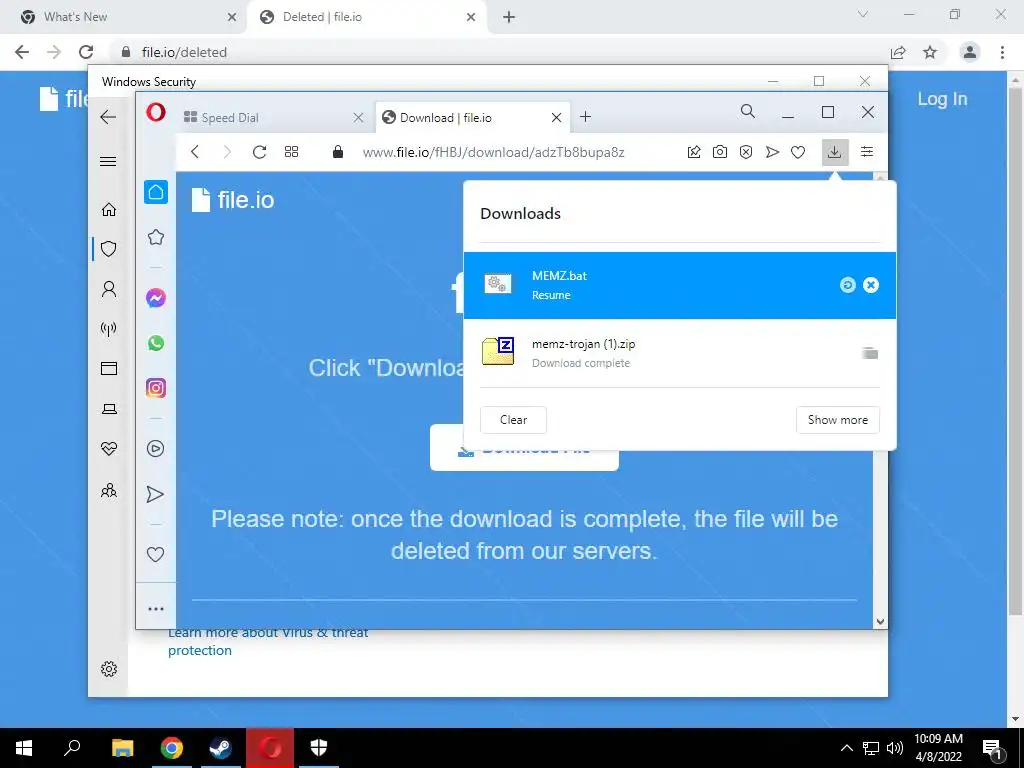Reload the page in Opera
The height and width of the screenshot is (768, 1024).
click(259, 152)
